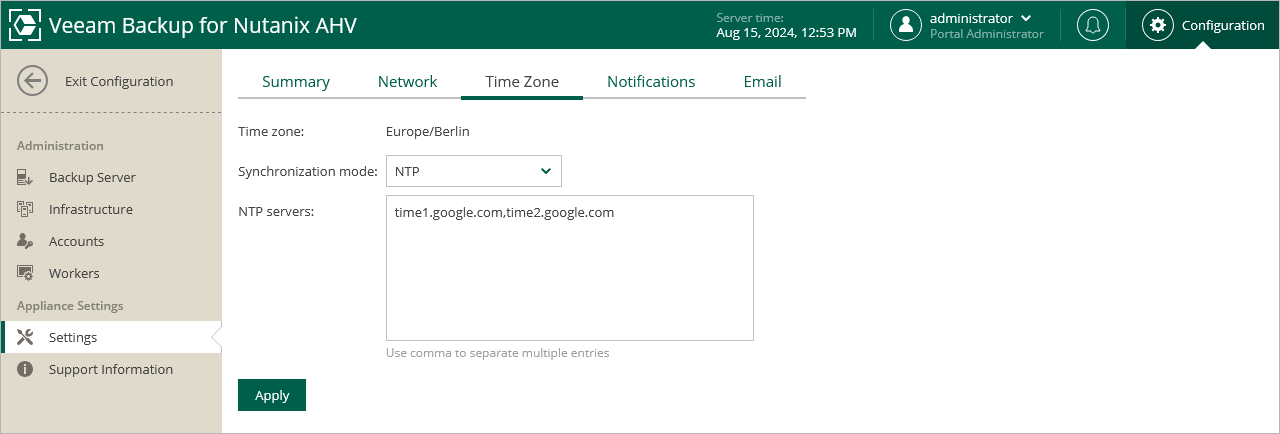
Task: Click the Europe/Berlin time zone value
Action: tap(428, 131)
